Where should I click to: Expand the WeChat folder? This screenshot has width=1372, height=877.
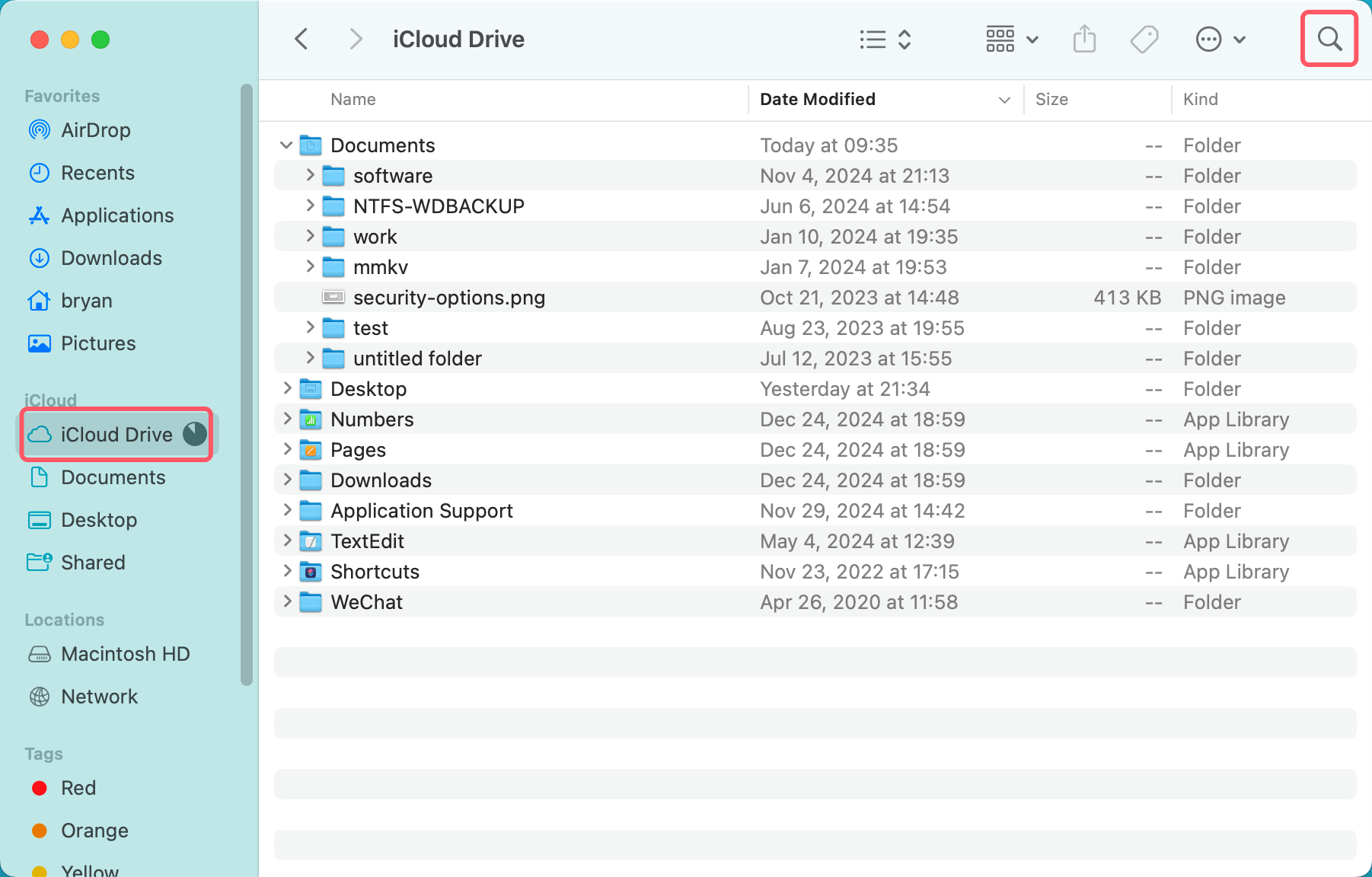point(286,601)
